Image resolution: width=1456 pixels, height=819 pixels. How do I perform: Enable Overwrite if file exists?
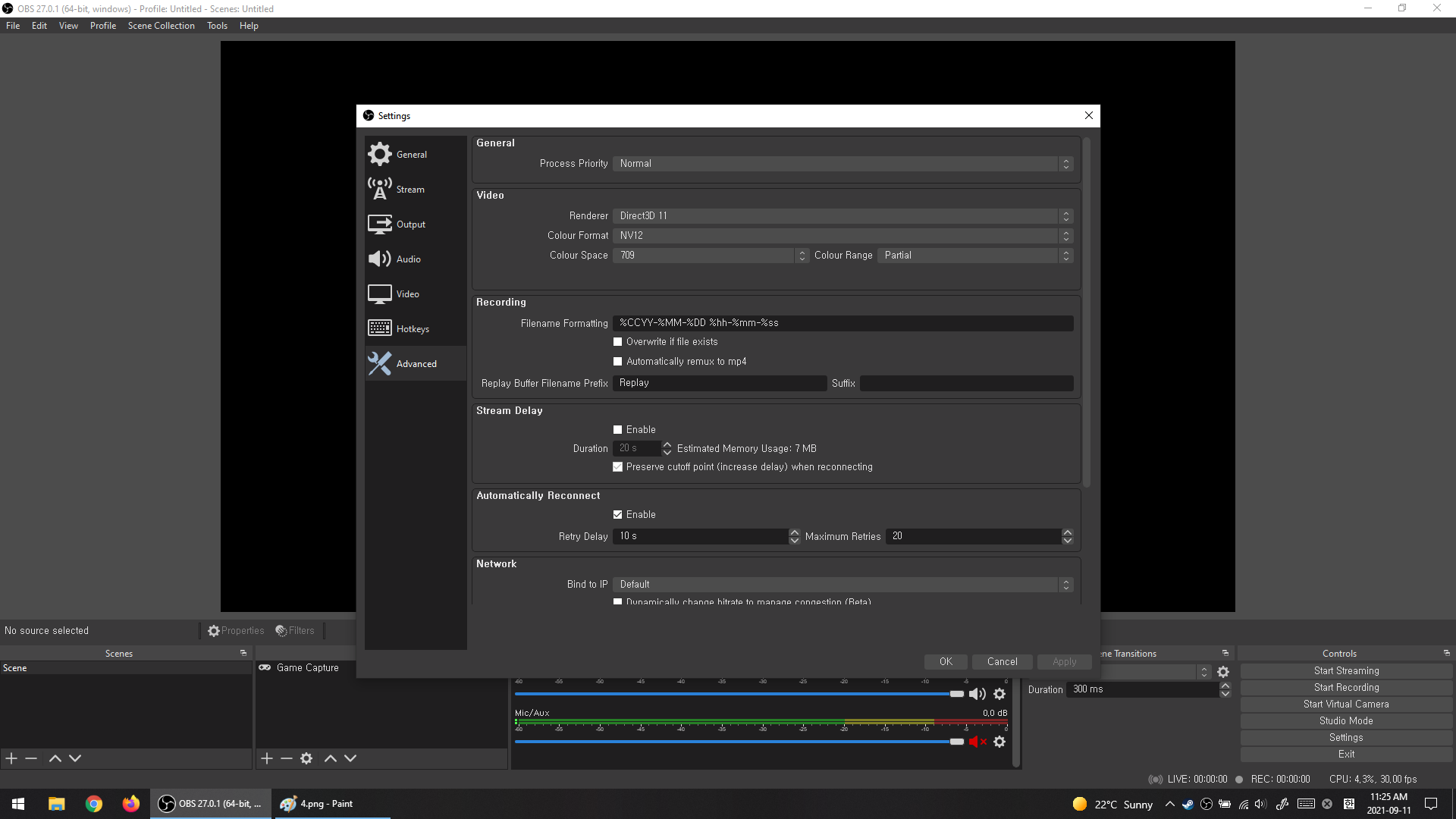click(x=617, y=342)
